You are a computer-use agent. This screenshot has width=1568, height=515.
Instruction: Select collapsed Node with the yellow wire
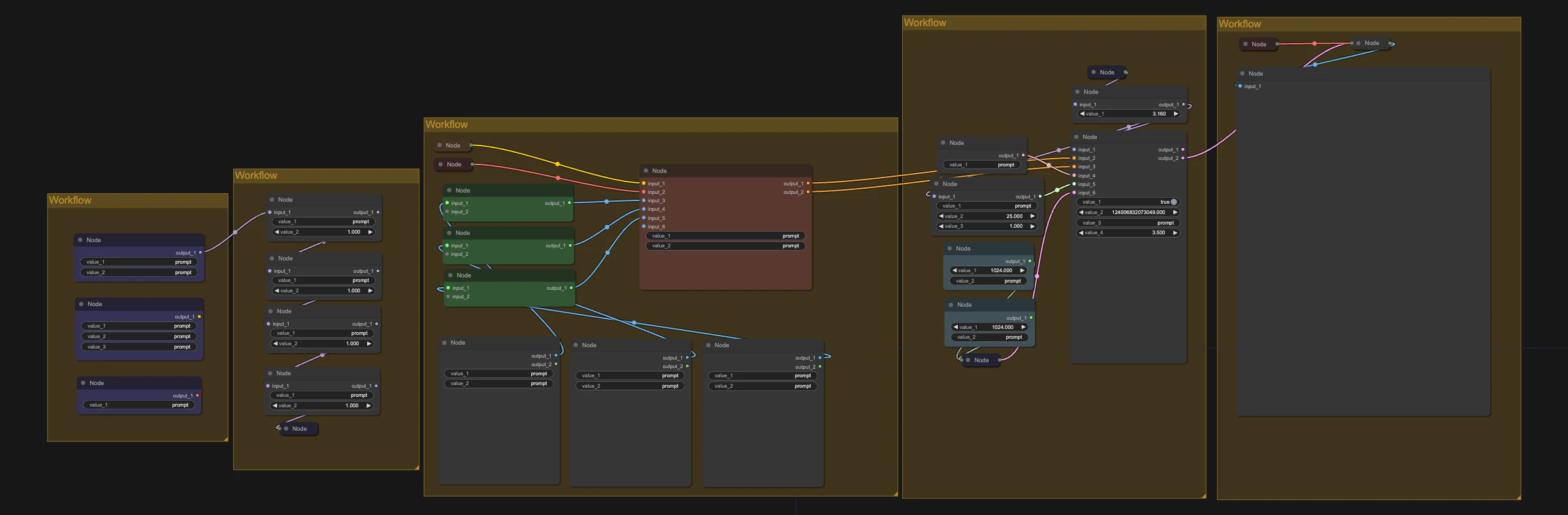tap(452, 146)
